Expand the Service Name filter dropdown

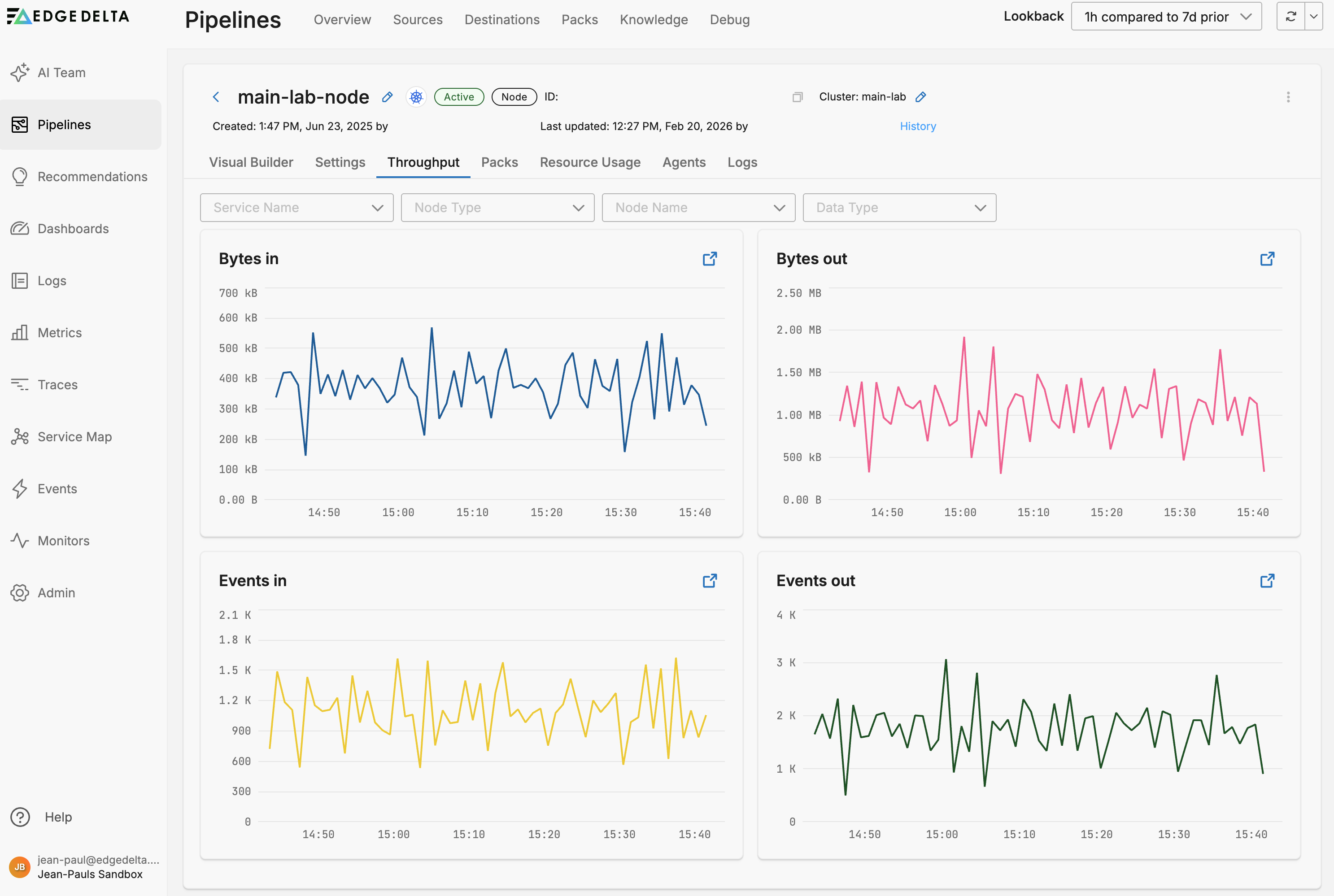point(296,208)
